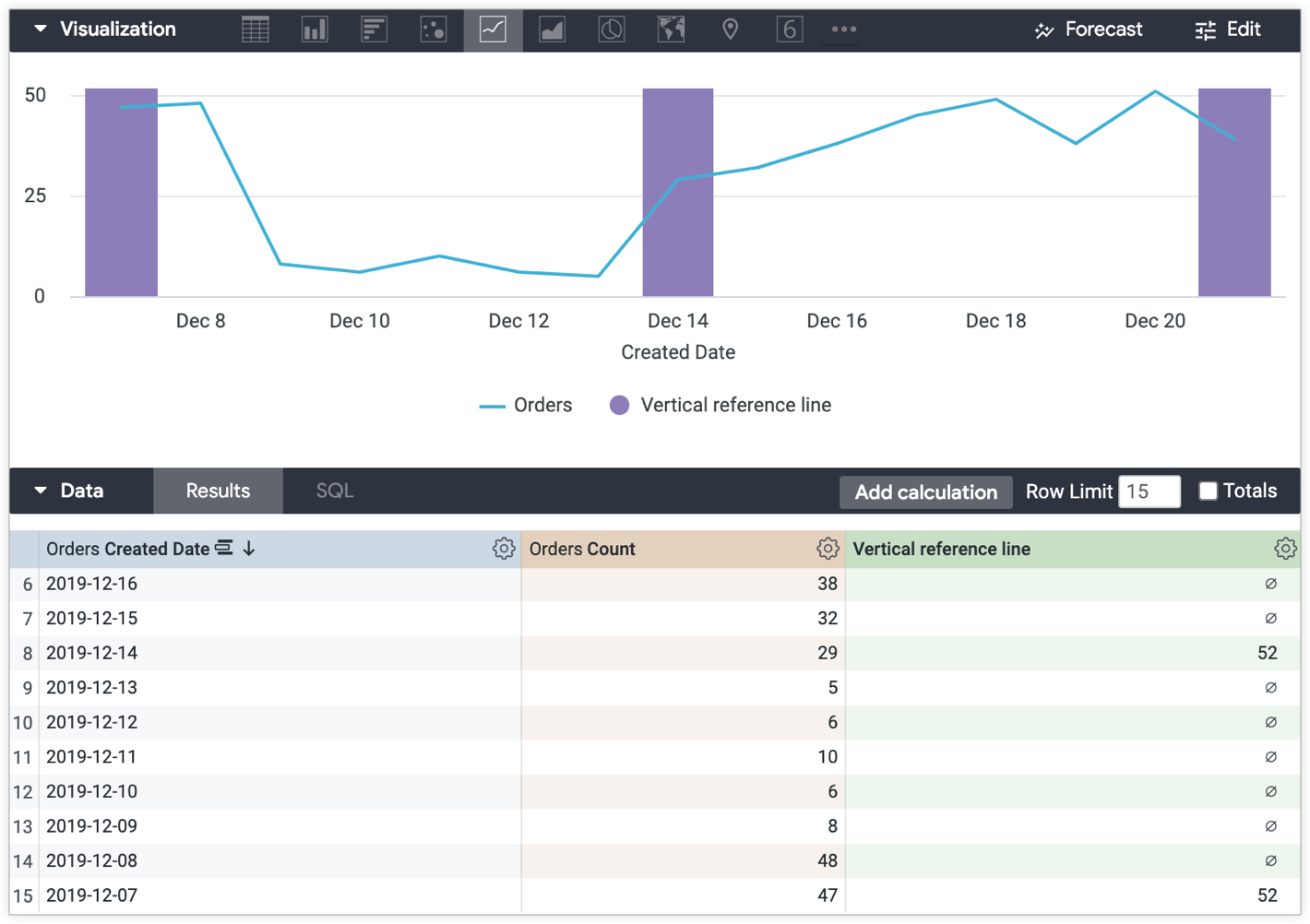Switch to the SQL tab
Image resolution: width=1310 pixels, height=924 pixels.
pos(334,491)
